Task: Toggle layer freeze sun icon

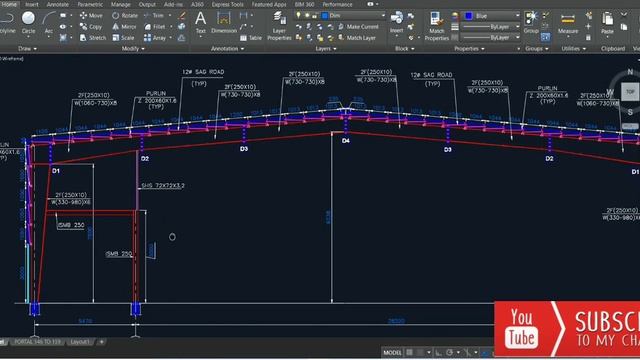Action: (307, 16)
